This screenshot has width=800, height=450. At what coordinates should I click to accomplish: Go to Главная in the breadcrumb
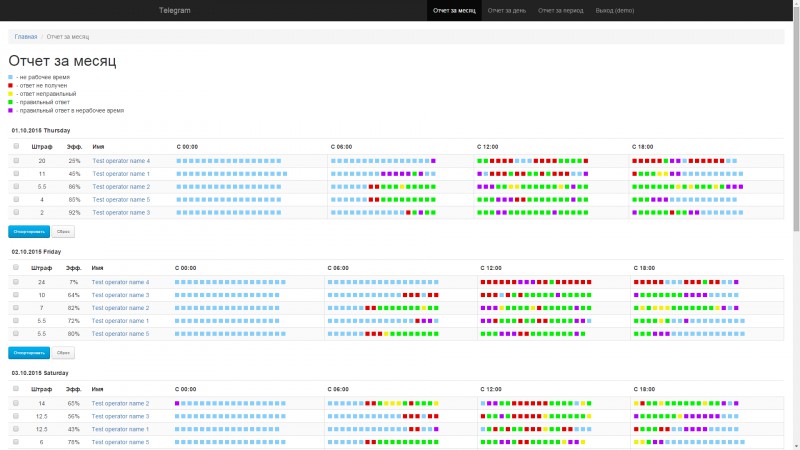pos(26,37)
